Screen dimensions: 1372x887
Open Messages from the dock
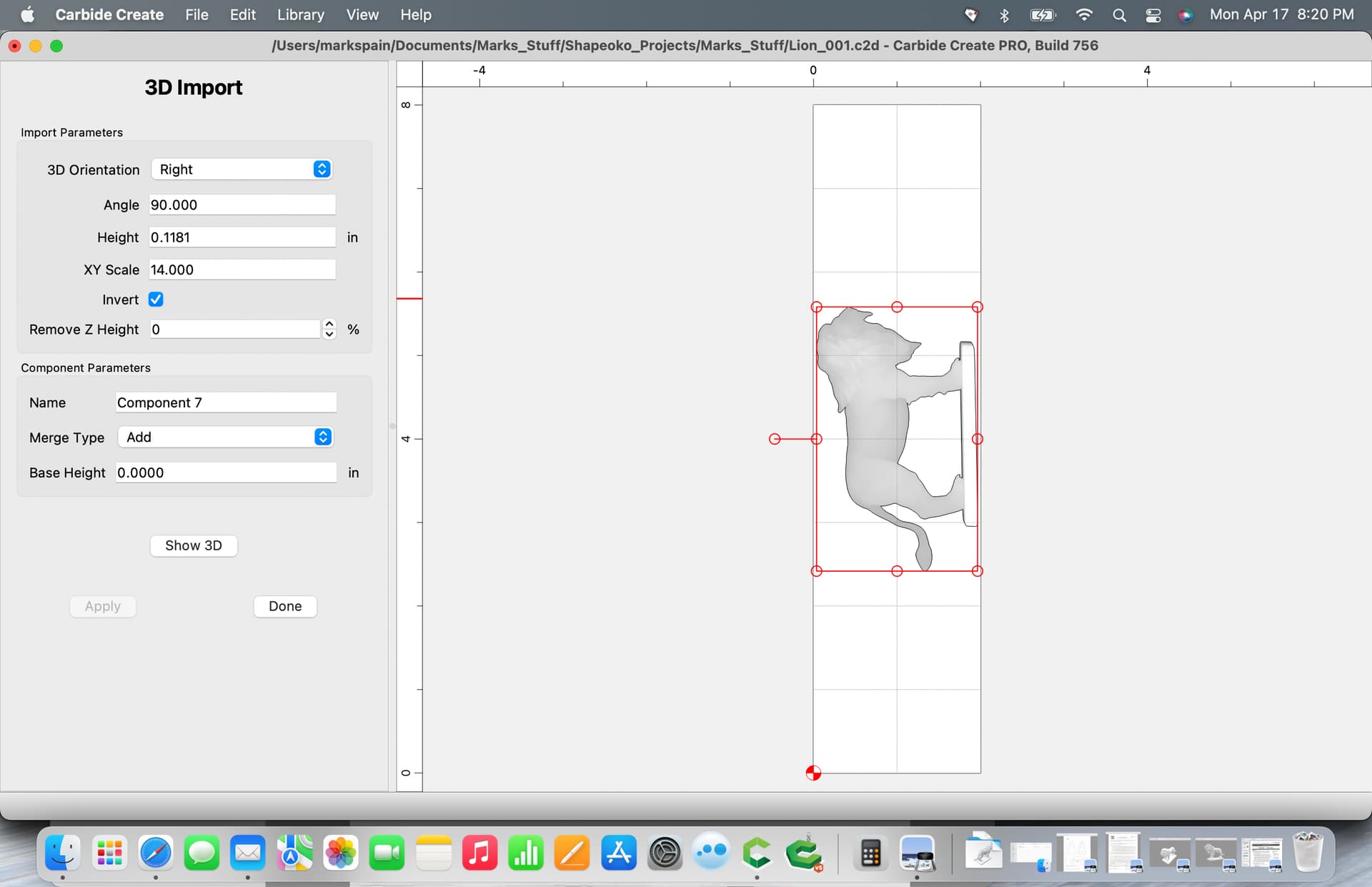[202, 853]
